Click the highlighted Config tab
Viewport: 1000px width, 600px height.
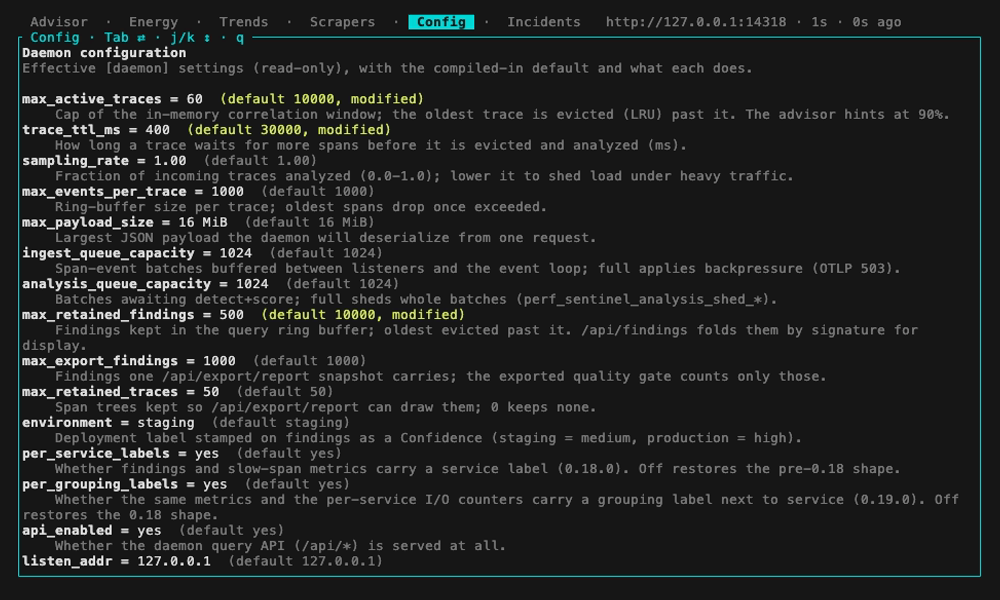coord(441,22)
